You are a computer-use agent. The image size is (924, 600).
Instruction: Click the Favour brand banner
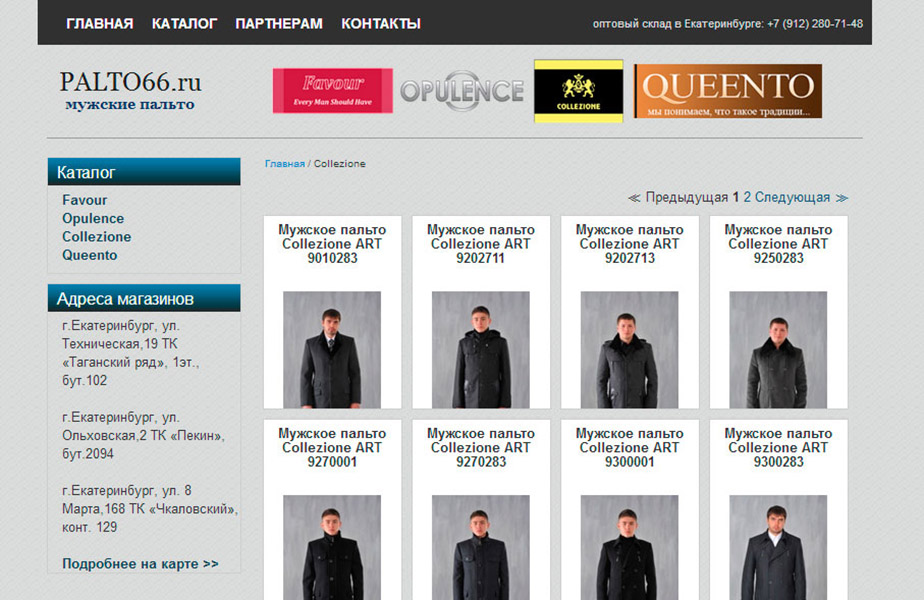[x=332, y=91]
